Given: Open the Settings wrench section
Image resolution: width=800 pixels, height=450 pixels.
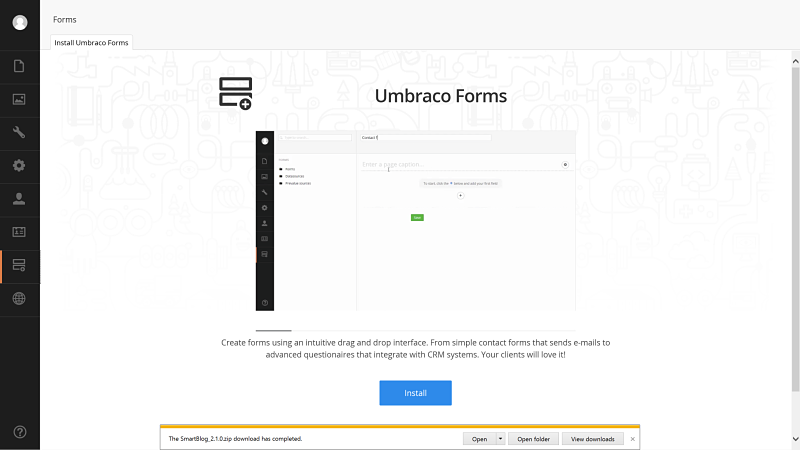Looking at the screenshot, I should pyautogui.click(x=20, y=133).
